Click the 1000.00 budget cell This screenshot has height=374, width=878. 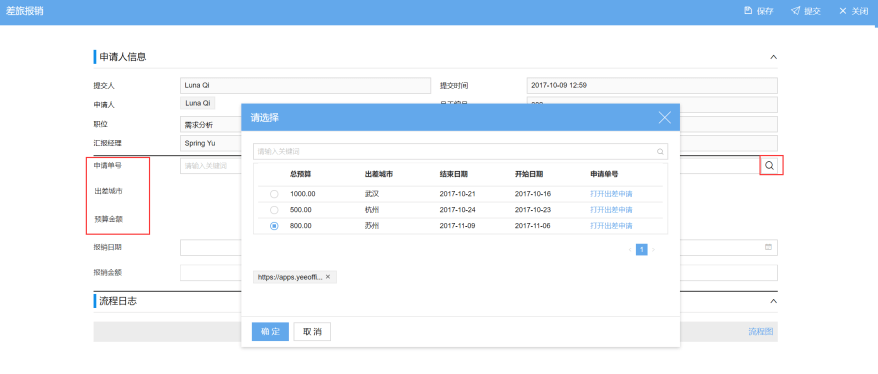(303, 194)
